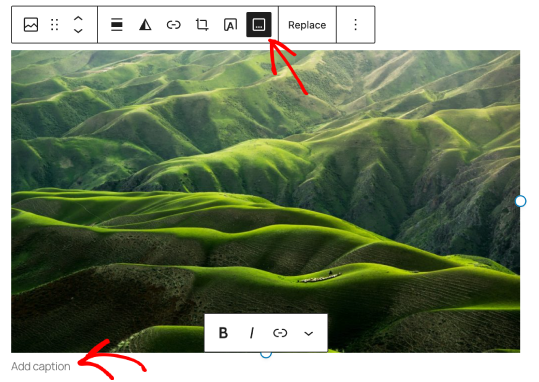Screen dimensions: 539x382
Task: Insert a link from the image toolbar
Action: click(174, 25)
